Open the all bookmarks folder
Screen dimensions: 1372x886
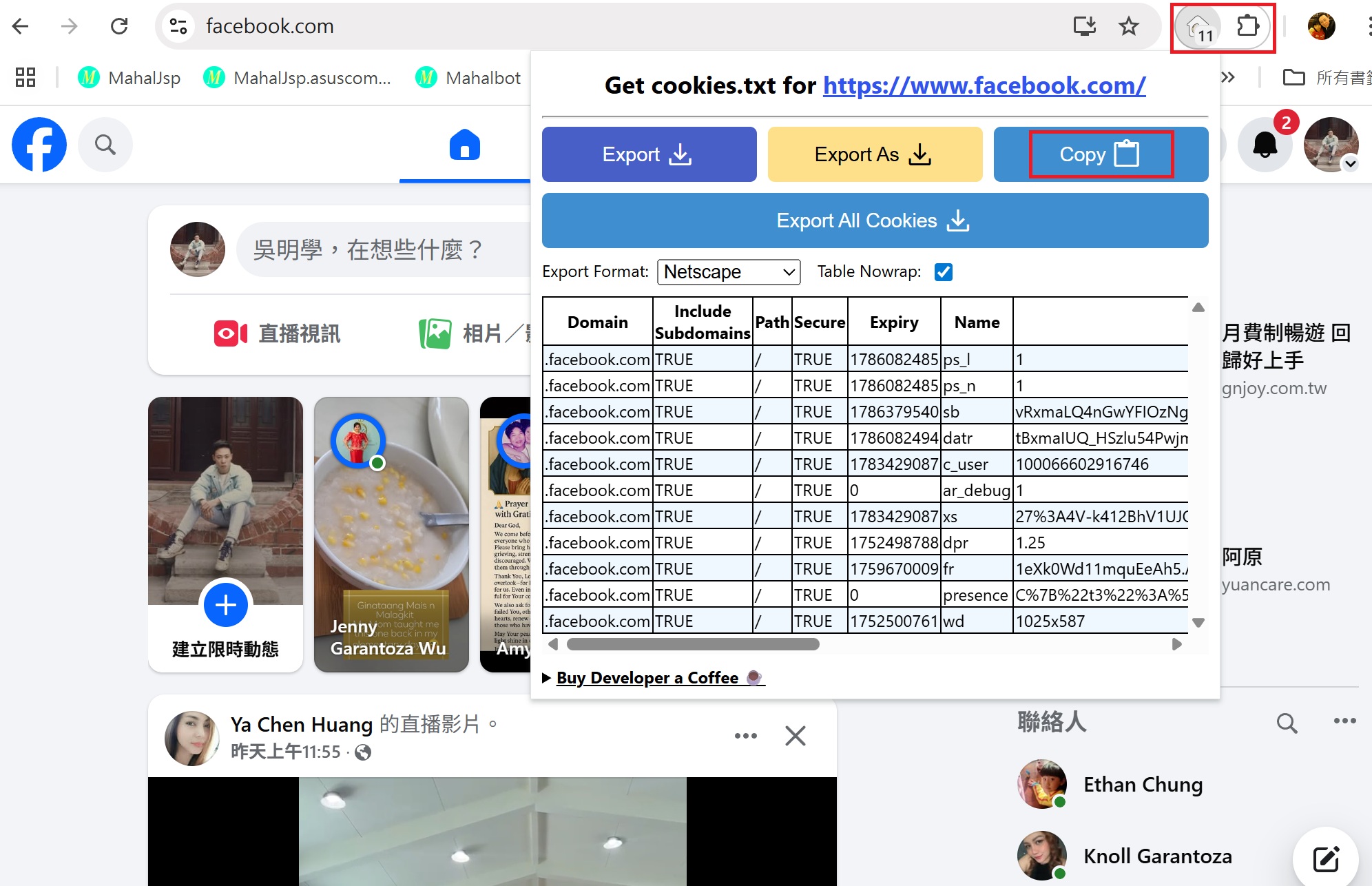[x=1327, y=77]
